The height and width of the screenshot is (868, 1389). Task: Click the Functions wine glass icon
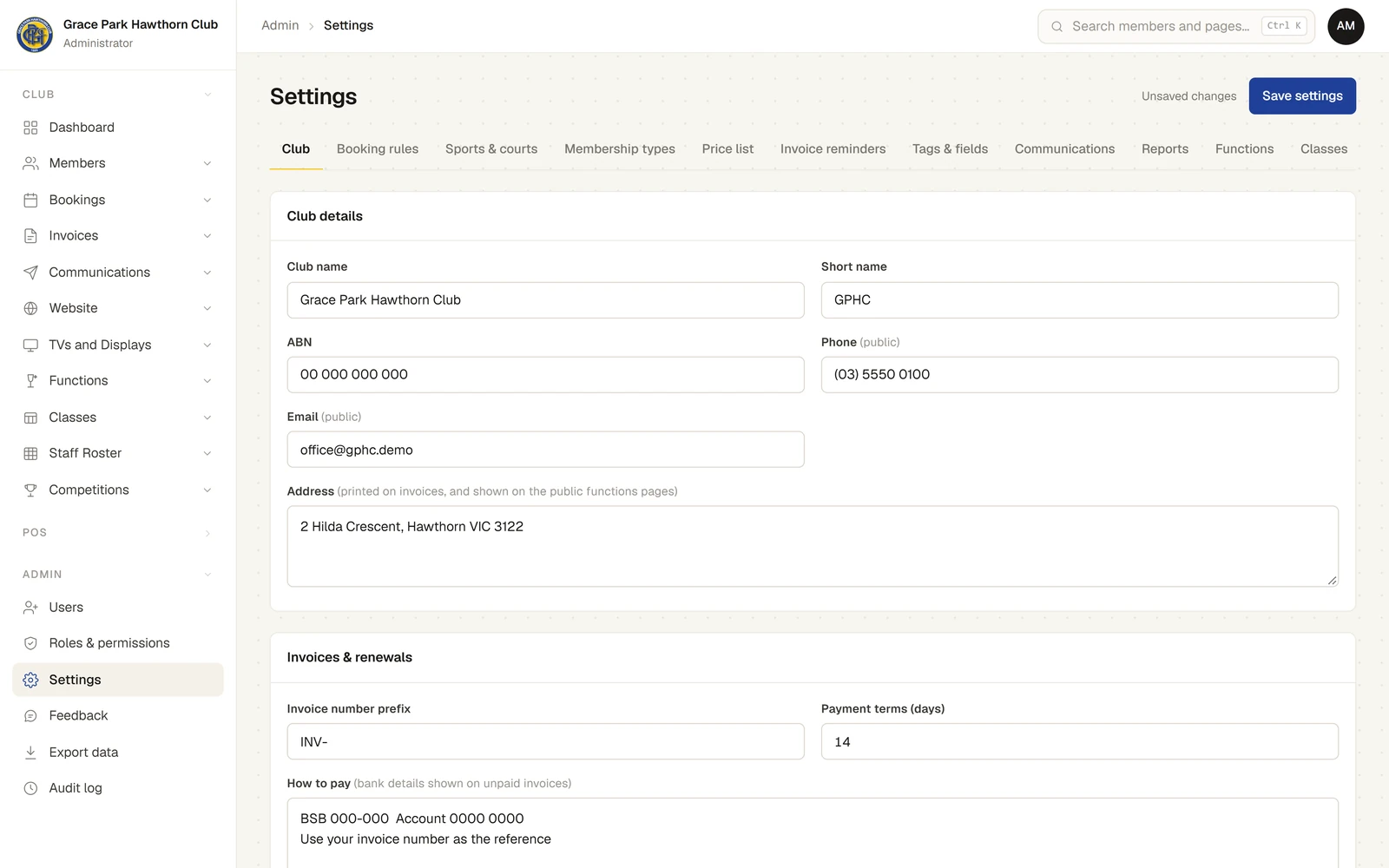(30, 381)
